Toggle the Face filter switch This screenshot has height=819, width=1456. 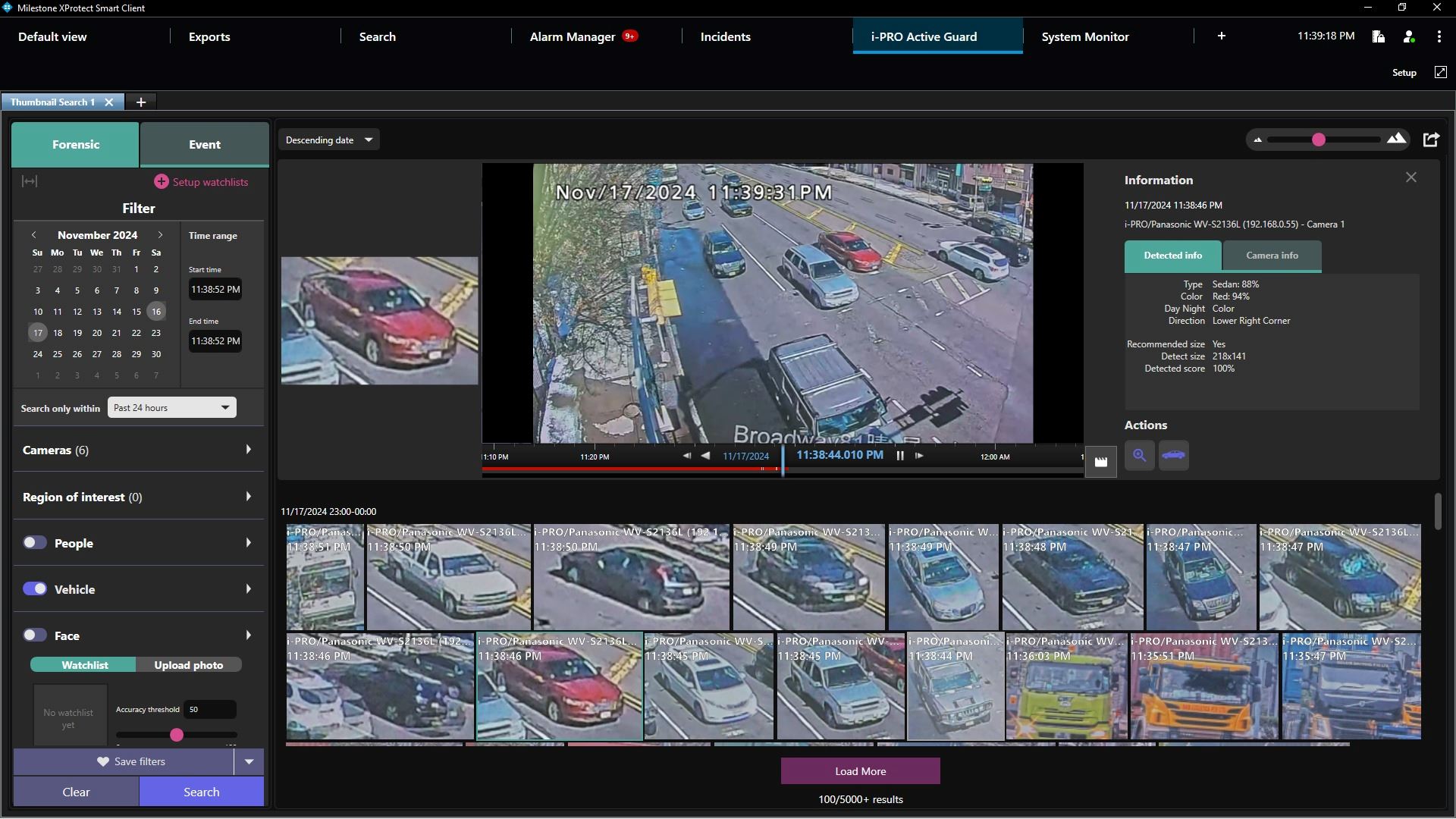click(x=35, y=635)
